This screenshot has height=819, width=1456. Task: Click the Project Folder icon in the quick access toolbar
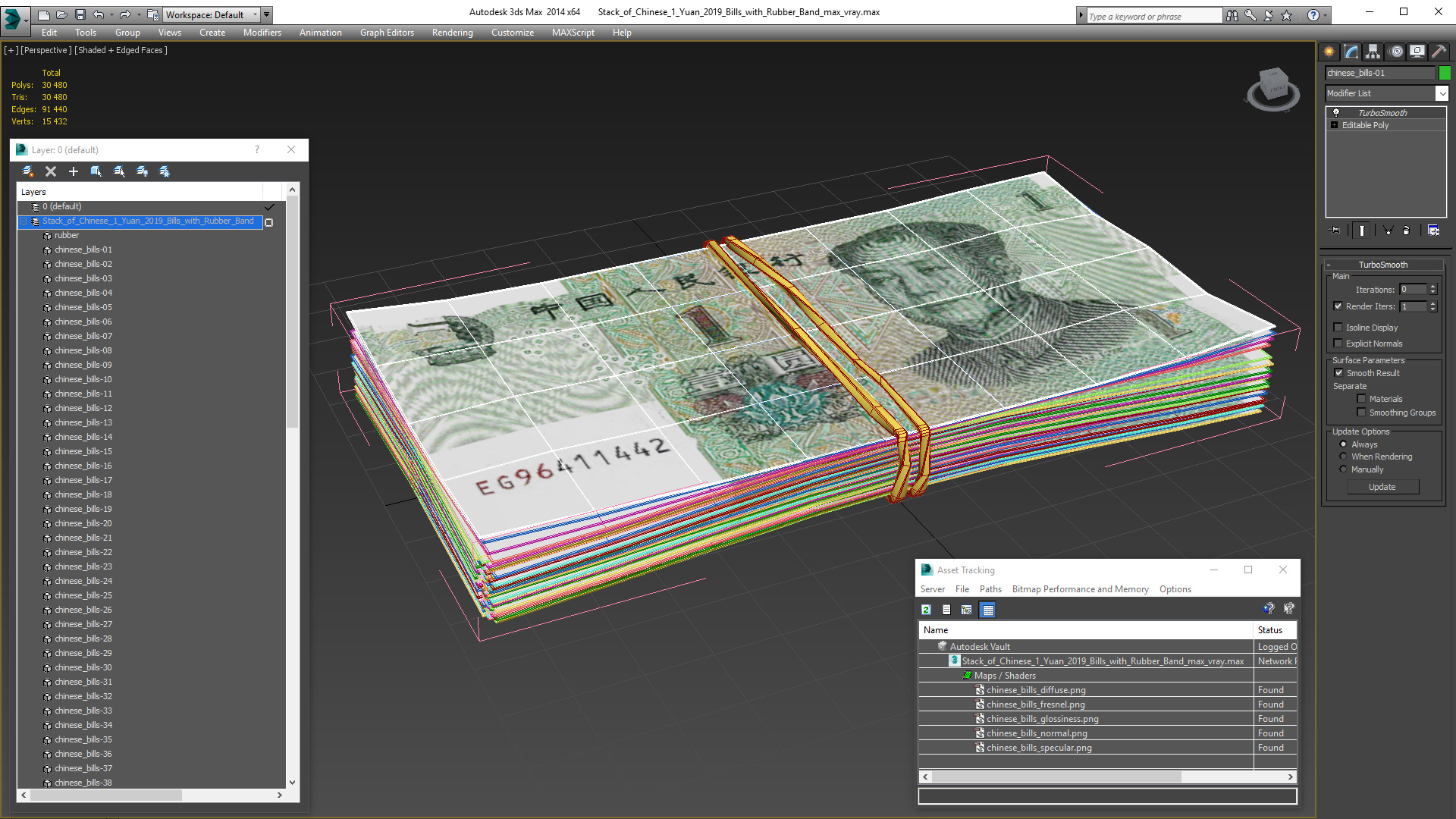153,14
